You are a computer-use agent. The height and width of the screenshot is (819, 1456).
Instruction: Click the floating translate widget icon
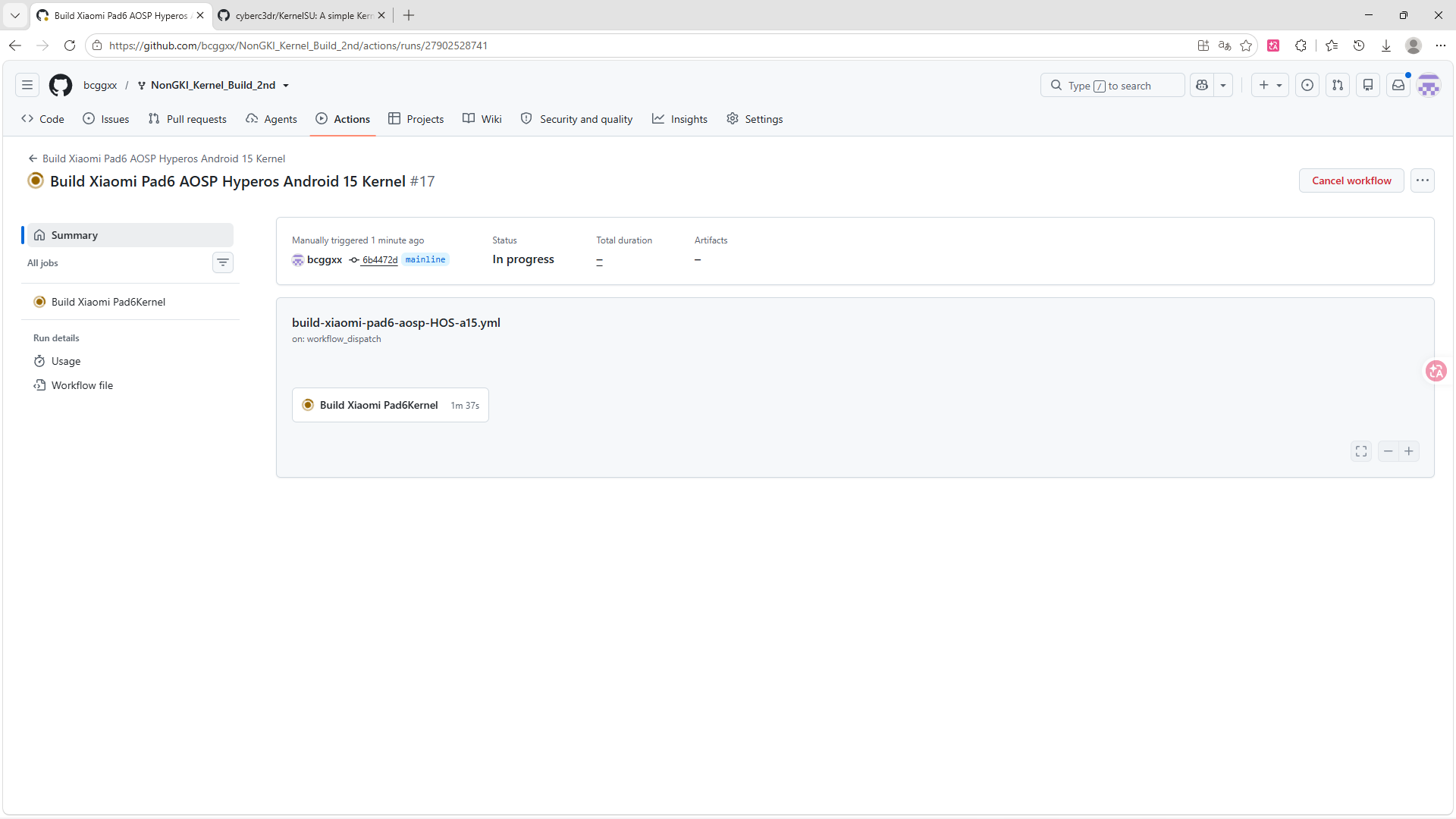pos(1436,371)
